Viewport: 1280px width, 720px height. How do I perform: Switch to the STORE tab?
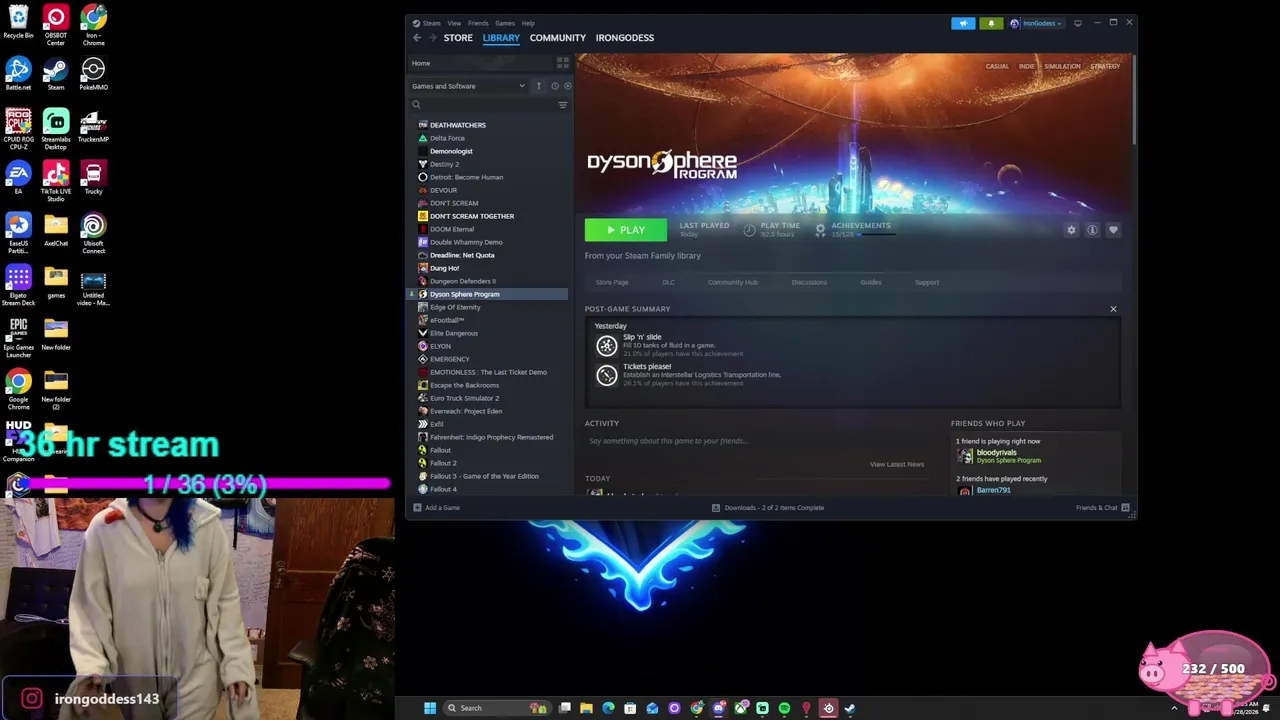(x=458, y=38)
